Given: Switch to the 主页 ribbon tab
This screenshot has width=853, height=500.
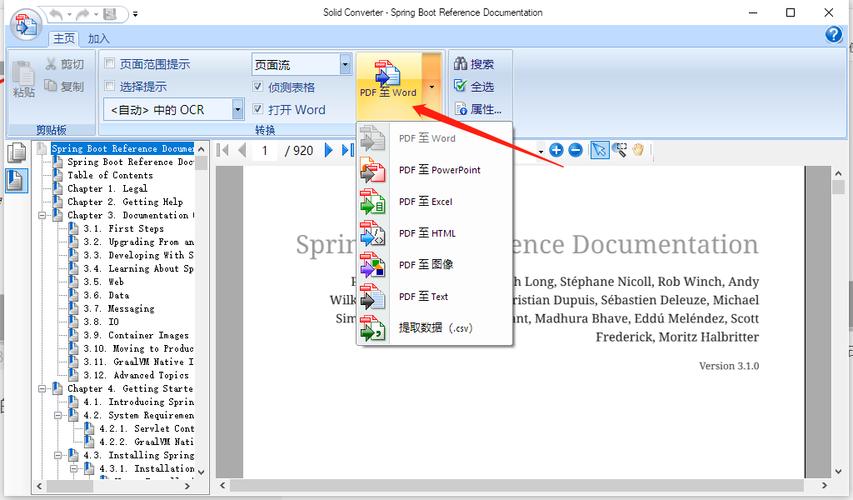Looking at the screenshot, I should point(64,38).
